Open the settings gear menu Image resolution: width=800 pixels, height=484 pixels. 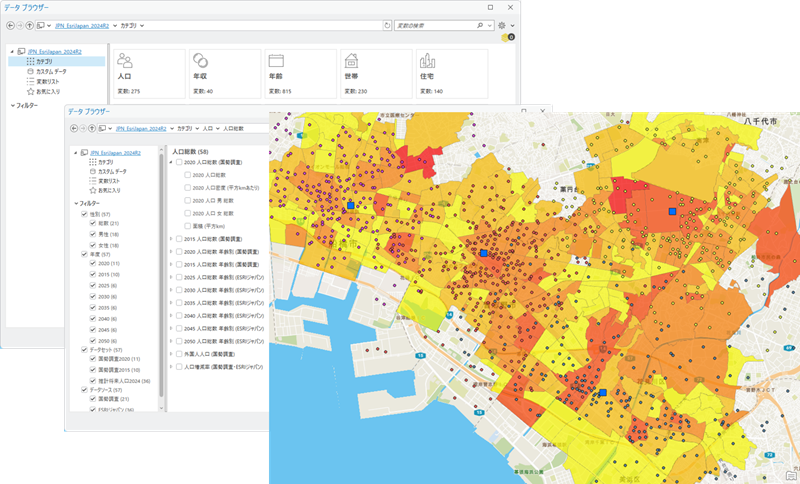click(500, 24)
